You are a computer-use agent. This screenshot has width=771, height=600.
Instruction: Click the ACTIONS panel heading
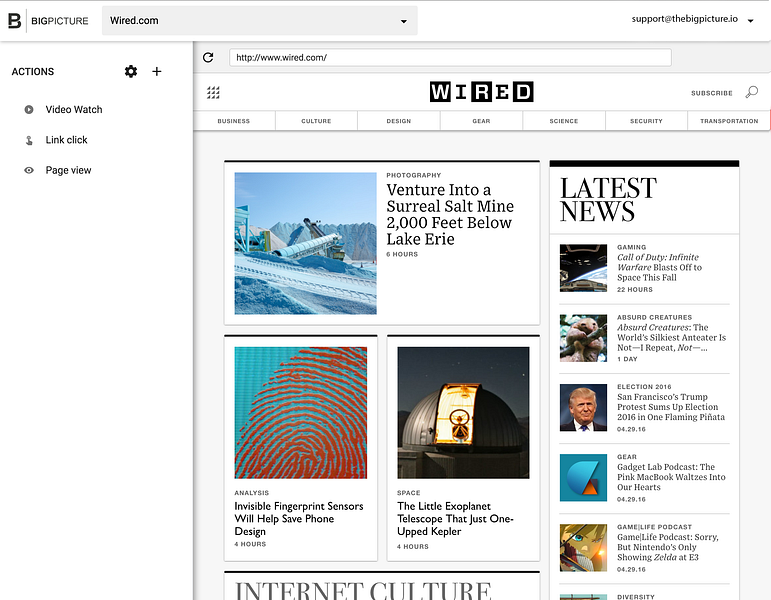pyautogui.click(x=33, y=72)
